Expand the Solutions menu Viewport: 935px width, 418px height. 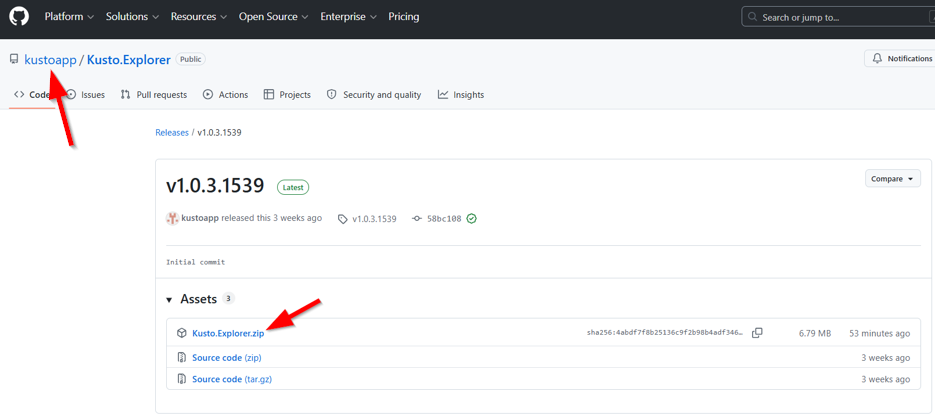[132, 17]
